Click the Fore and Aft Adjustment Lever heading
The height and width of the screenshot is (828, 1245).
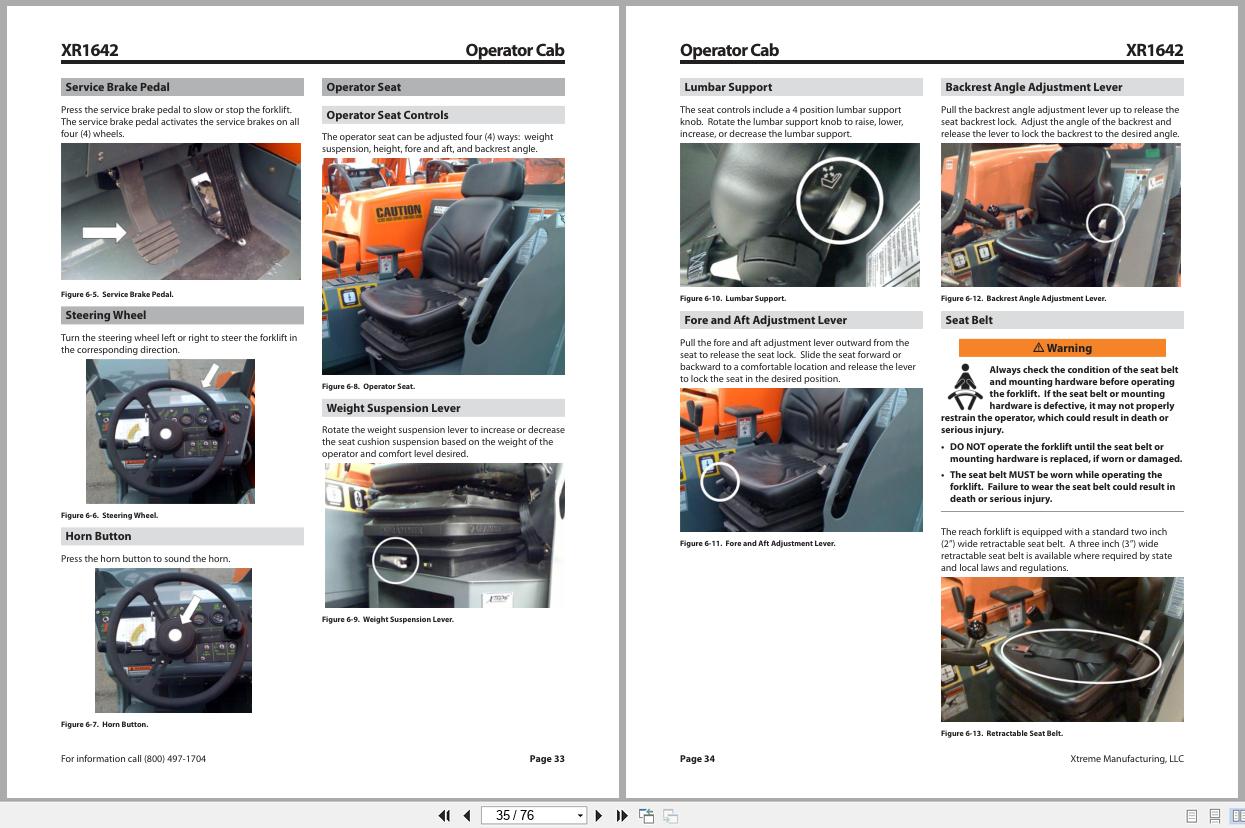(x=801, y=320)
